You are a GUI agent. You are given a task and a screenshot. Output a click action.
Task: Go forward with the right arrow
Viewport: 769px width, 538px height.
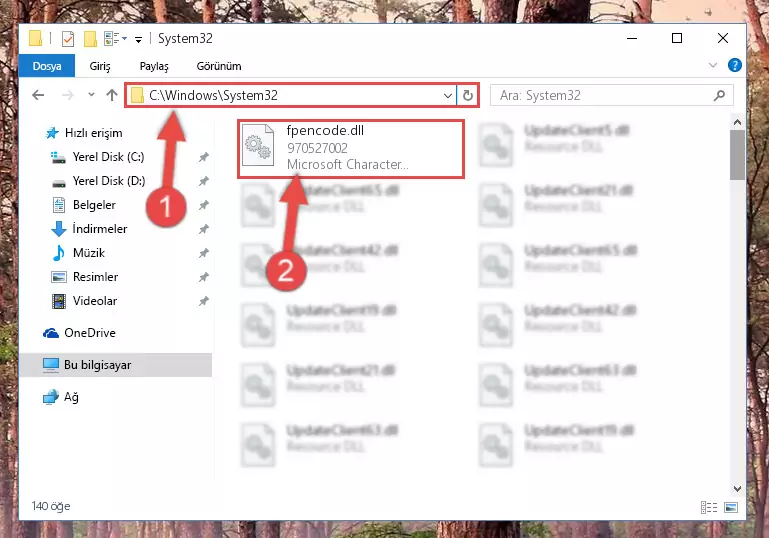[68, 95]
